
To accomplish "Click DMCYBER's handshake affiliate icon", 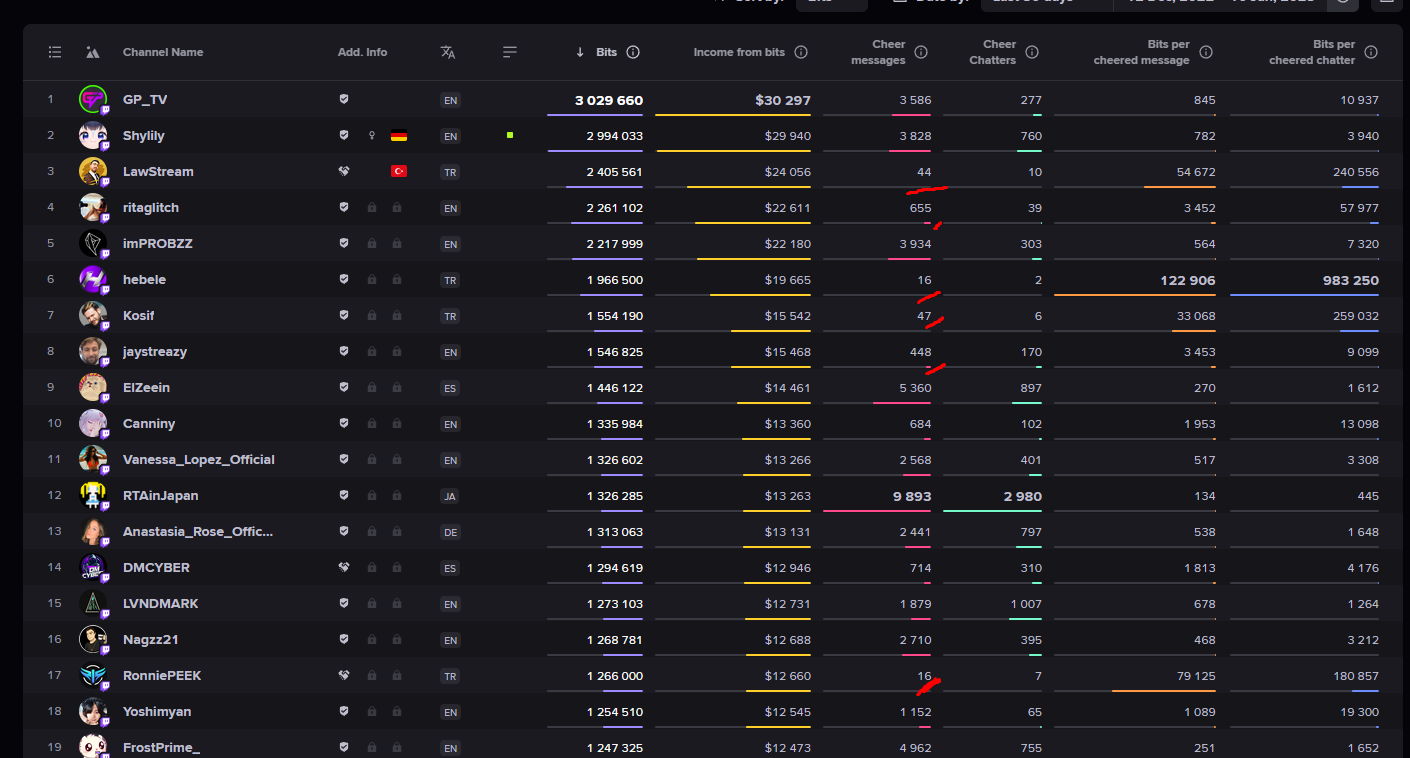I will 344,567.
